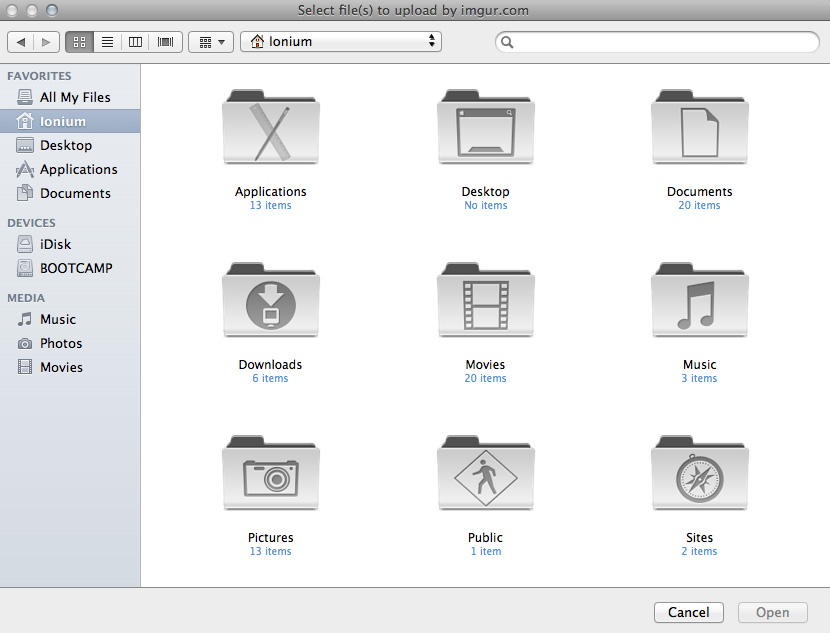
Task: Click the search field
Action: [x=657, y=42]
